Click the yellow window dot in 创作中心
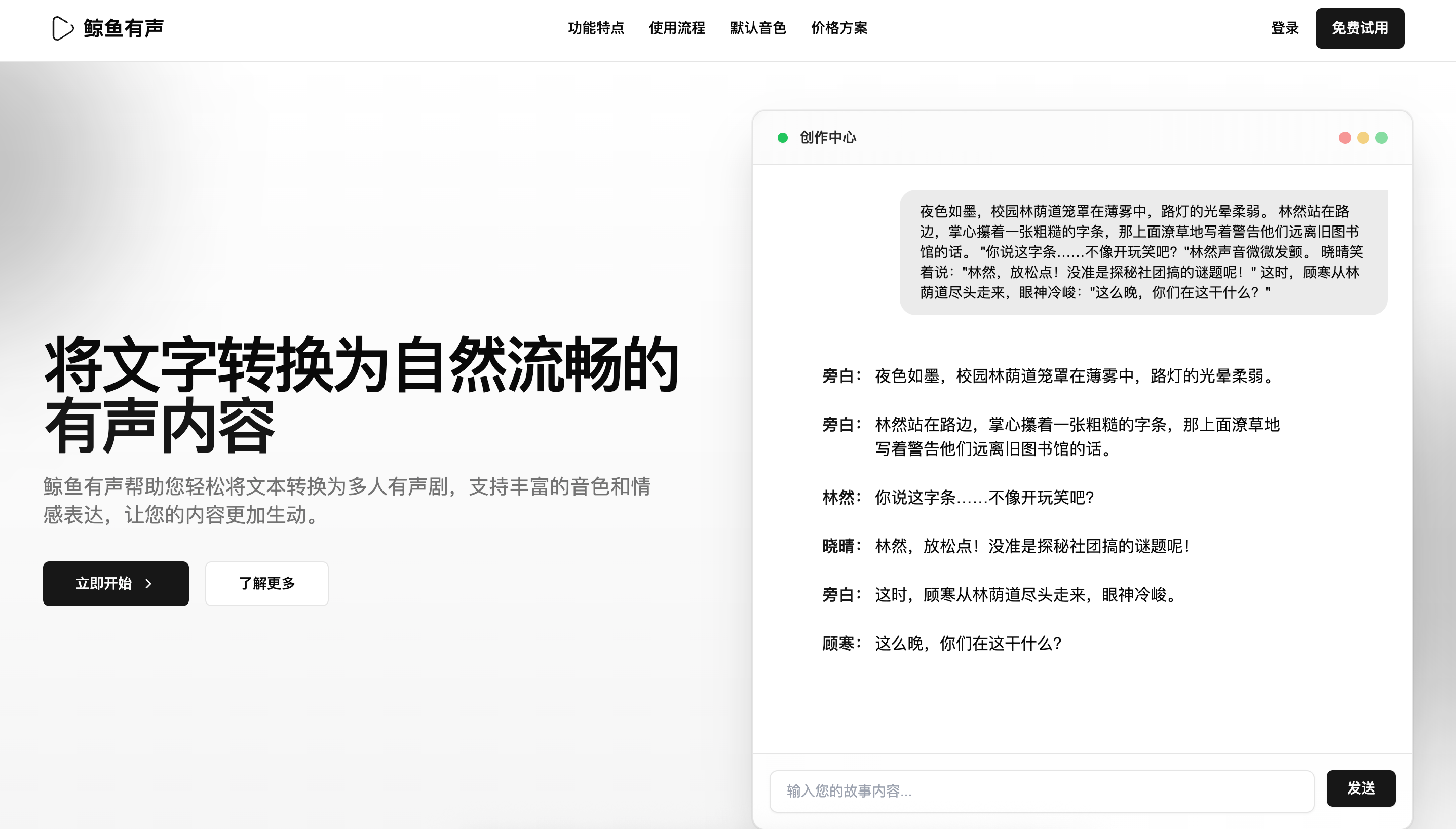 1363,138
